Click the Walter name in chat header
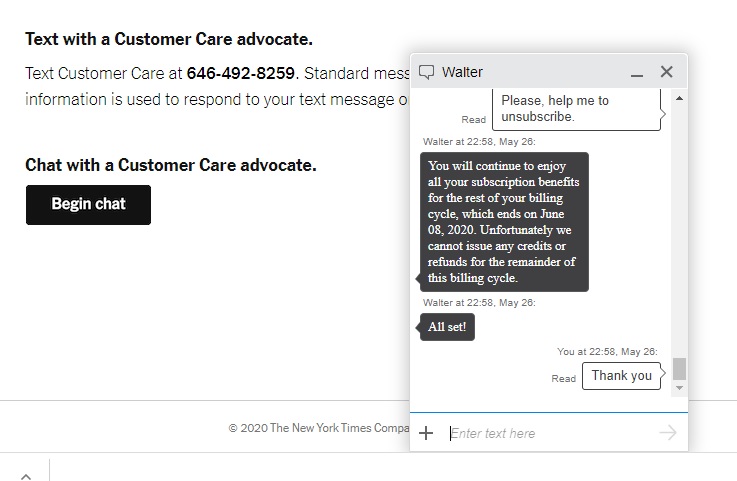This screenshot has width=737, height=481. click(462, 72)
